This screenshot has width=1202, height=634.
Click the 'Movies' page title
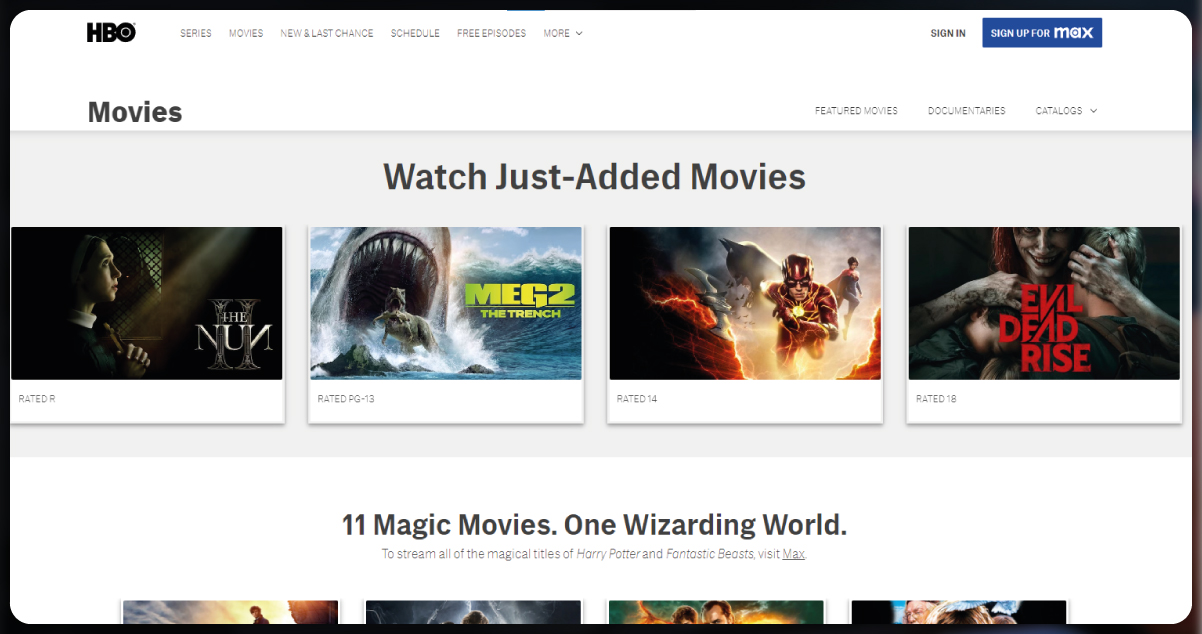click(x=135, y=112)
